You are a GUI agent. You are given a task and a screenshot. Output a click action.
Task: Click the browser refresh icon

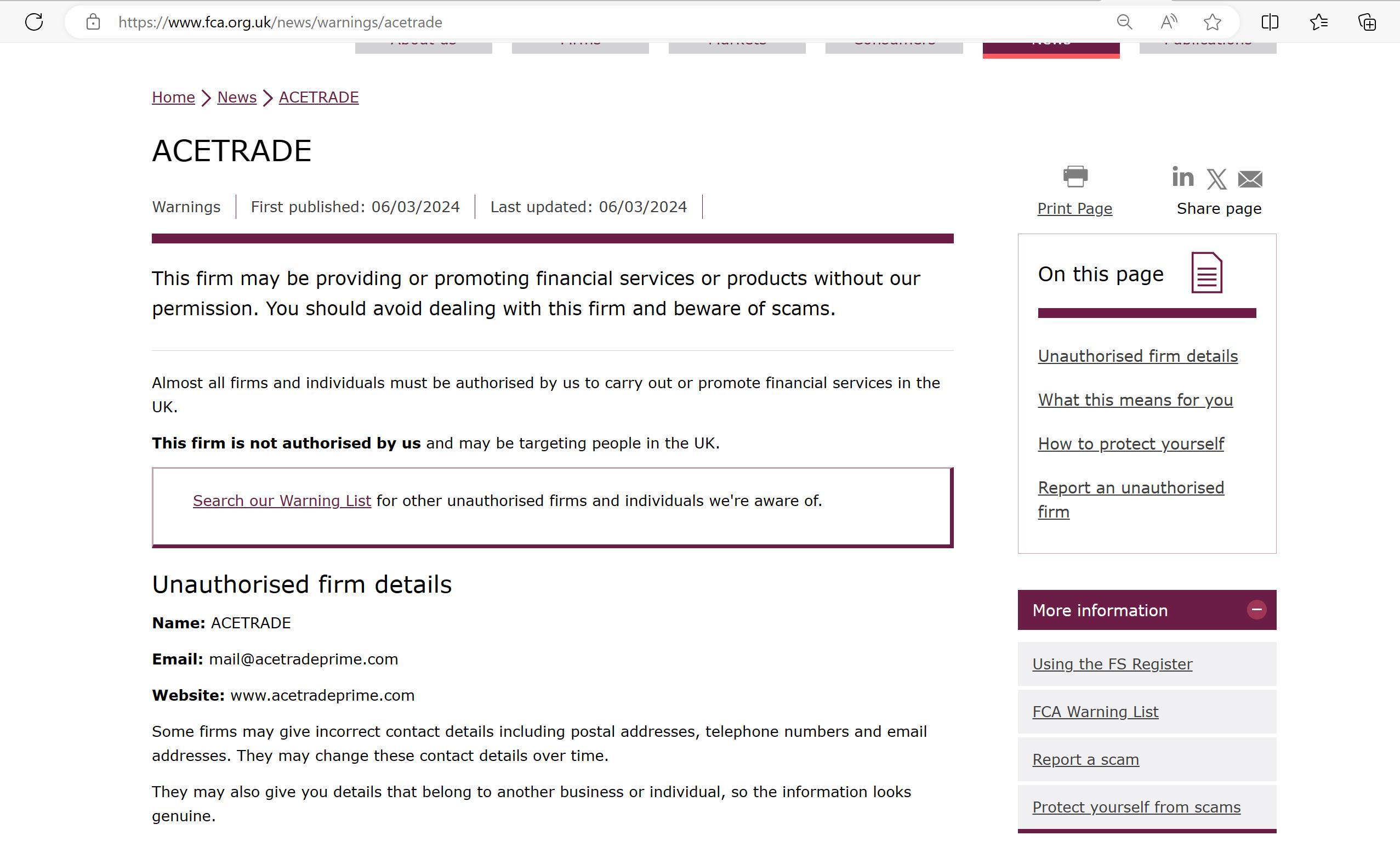point(34,22)
